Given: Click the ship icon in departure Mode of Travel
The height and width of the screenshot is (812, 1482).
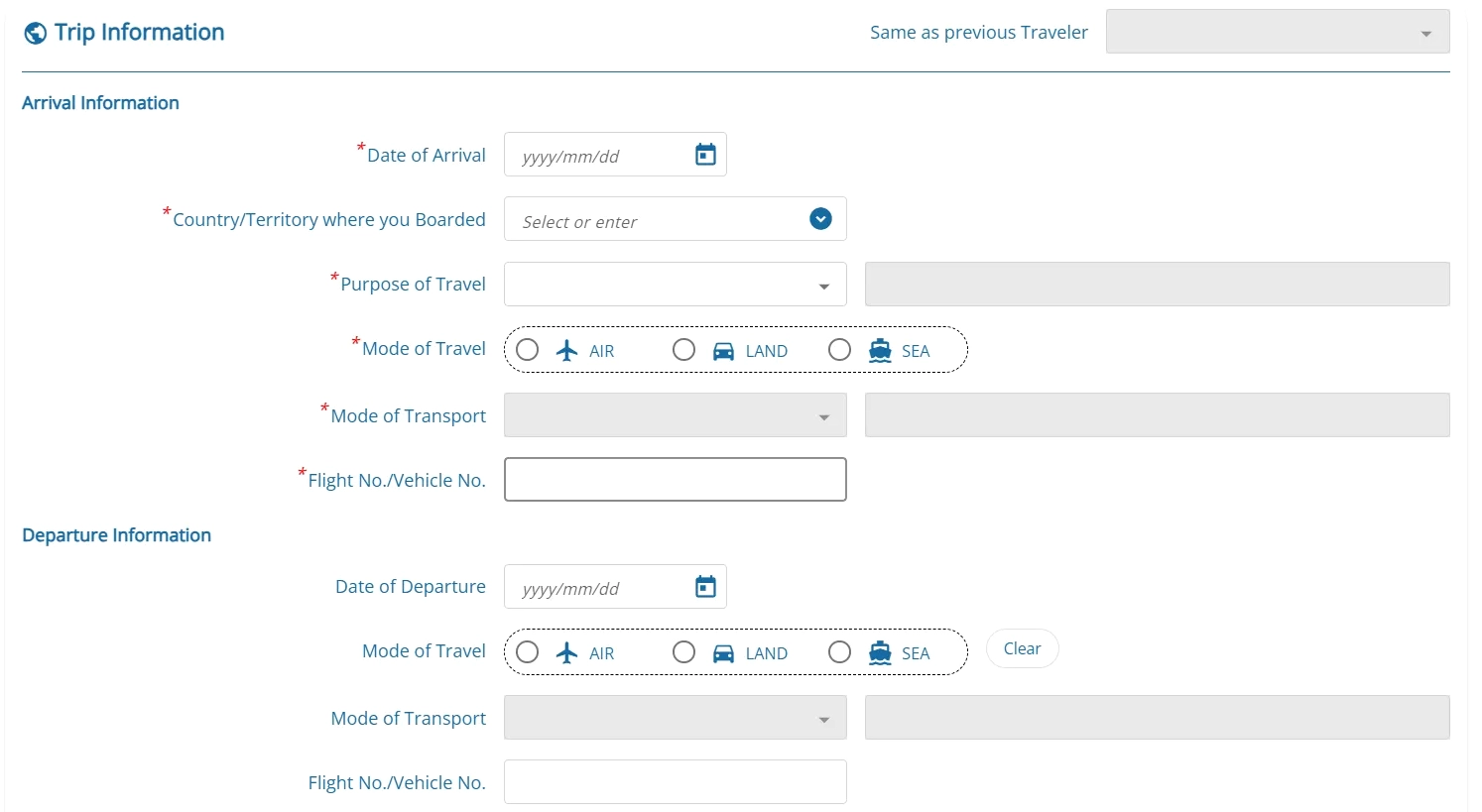Looking at the screenshot, I should coord(880,653).
